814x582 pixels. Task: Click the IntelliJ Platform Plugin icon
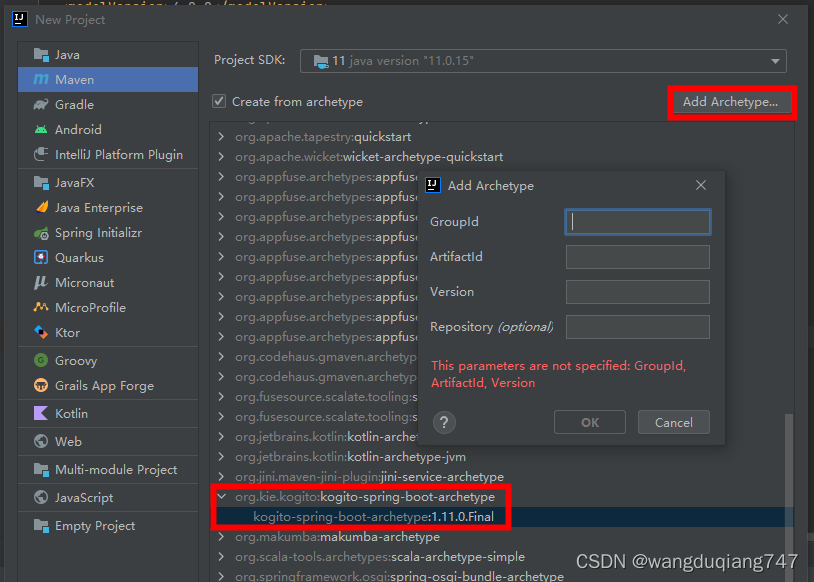coord(41,154)
